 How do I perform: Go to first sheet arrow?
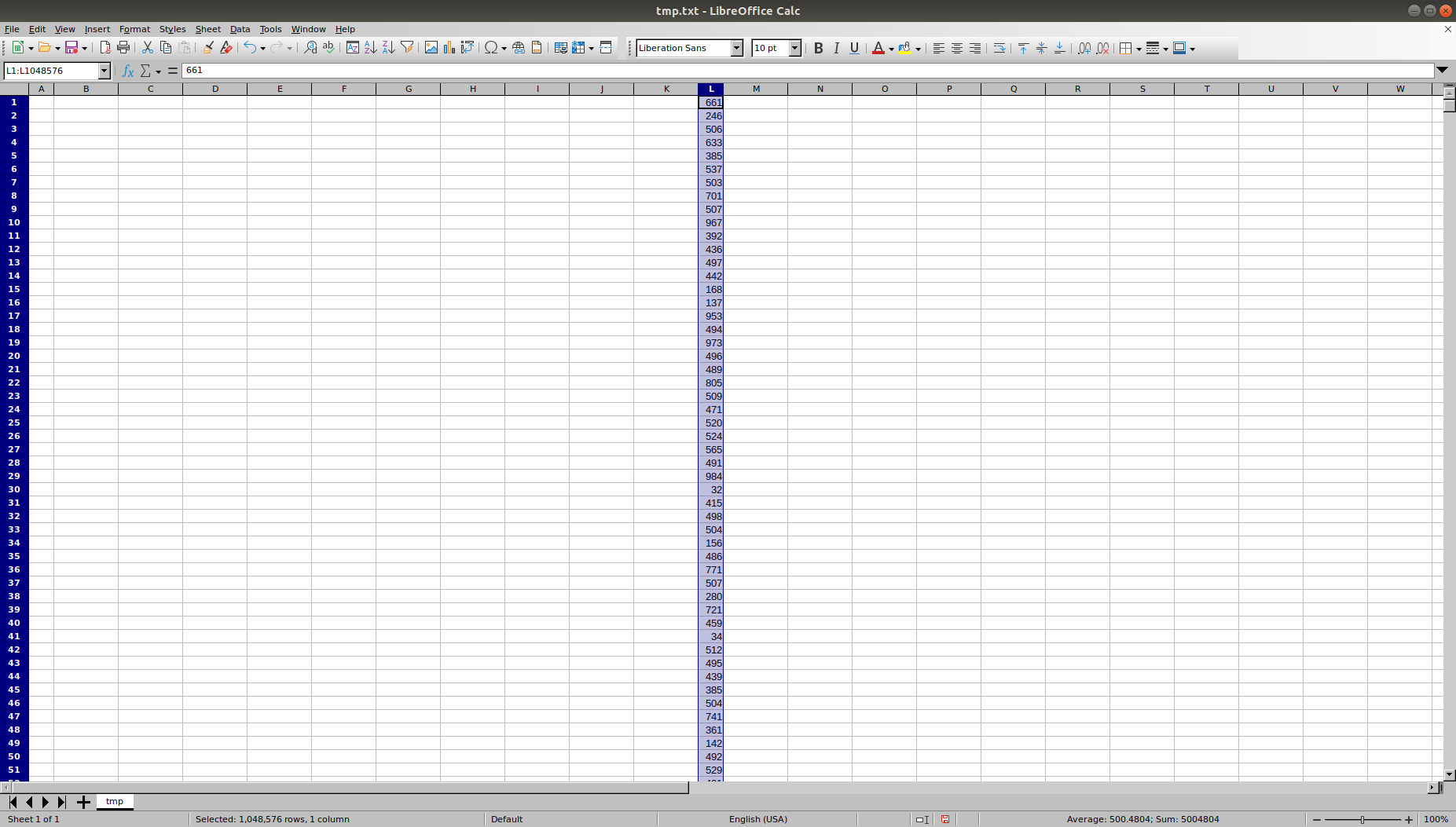[13, 802]
